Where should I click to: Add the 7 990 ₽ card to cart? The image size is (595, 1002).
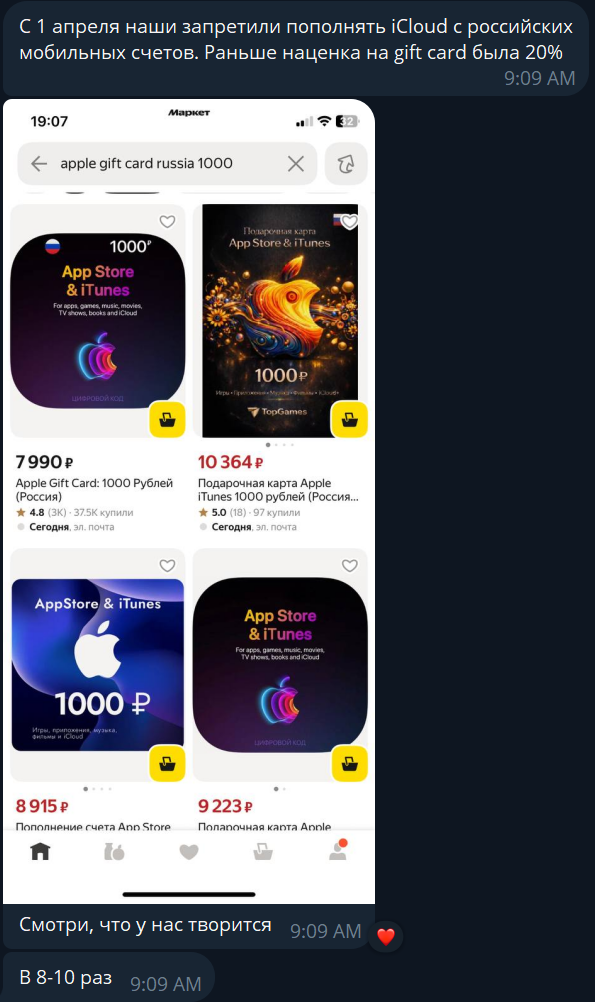click(167, 420)
